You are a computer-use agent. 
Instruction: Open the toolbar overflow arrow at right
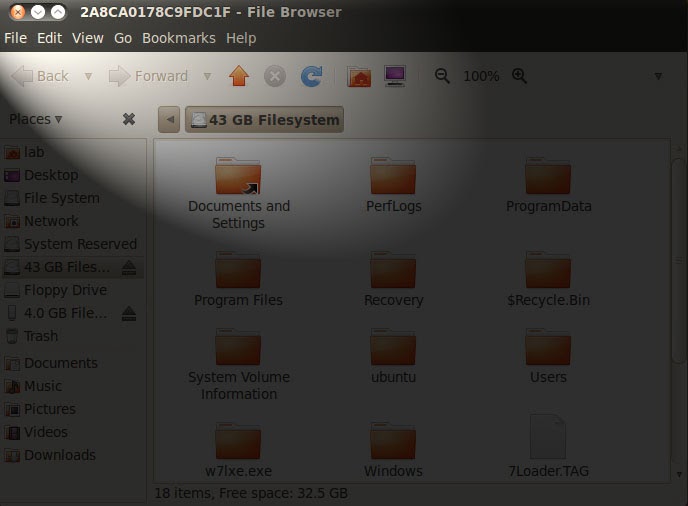click(x=658, y=76)
